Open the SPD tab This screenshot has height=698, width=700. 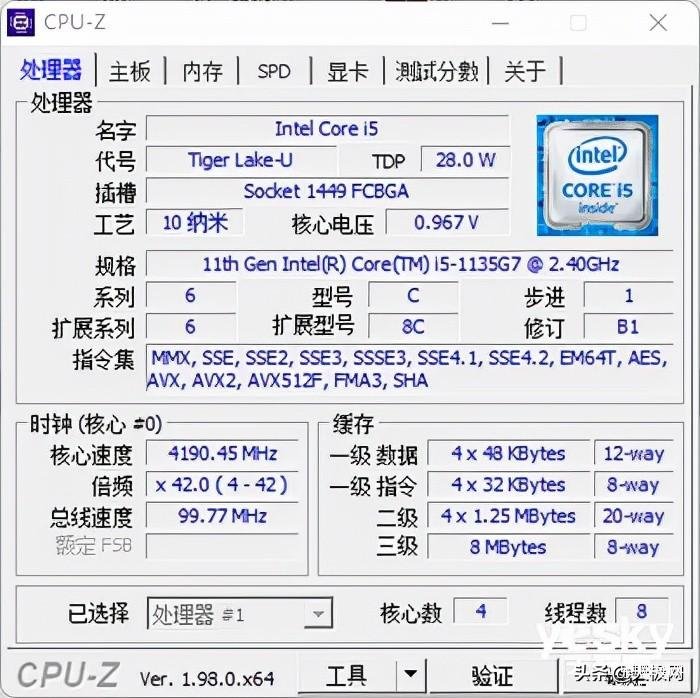(x=274, y=71)
